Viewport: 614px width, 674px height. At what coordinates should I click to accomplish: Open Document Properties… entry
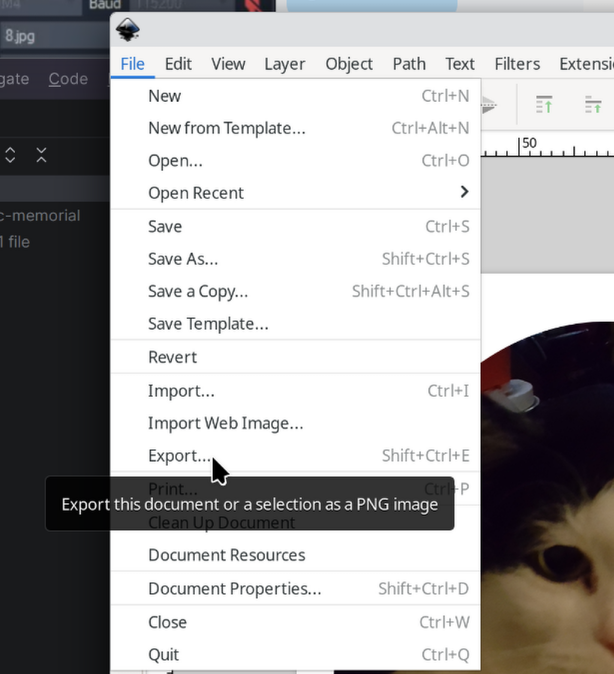click(295, 588)
